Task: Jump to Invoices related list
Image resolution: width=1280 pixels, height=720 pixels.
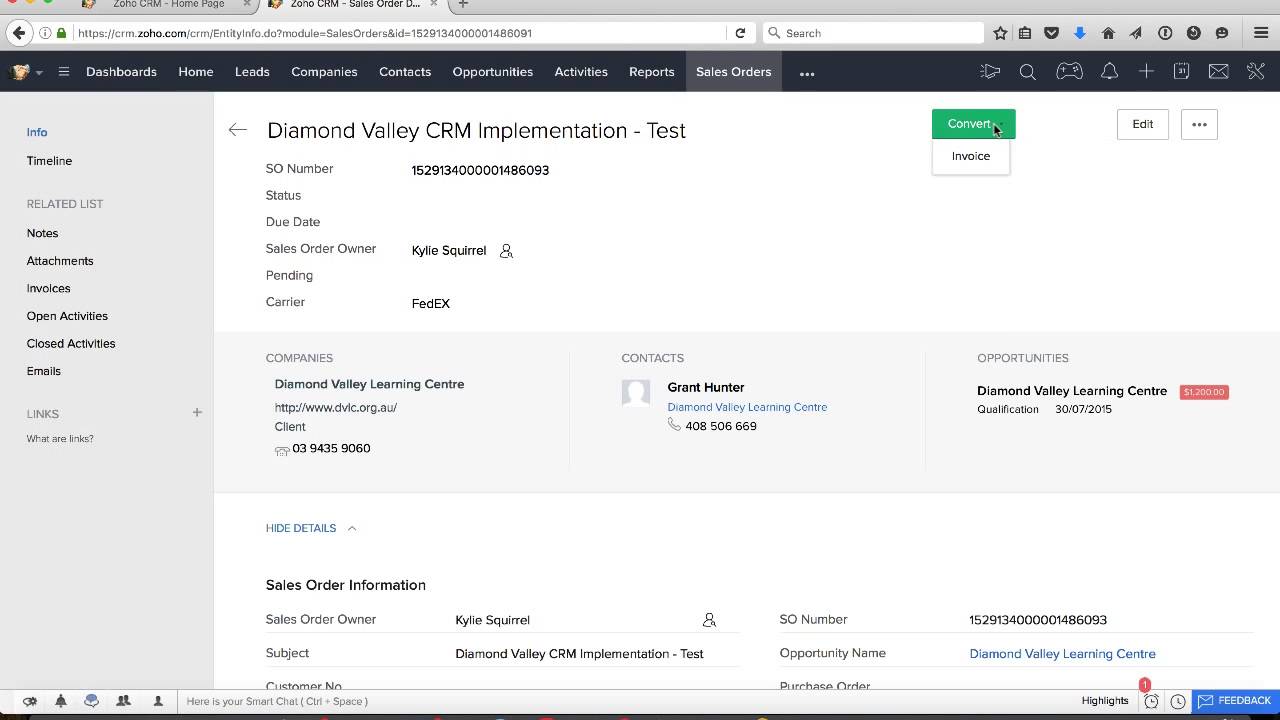Action: click(48, 288)
